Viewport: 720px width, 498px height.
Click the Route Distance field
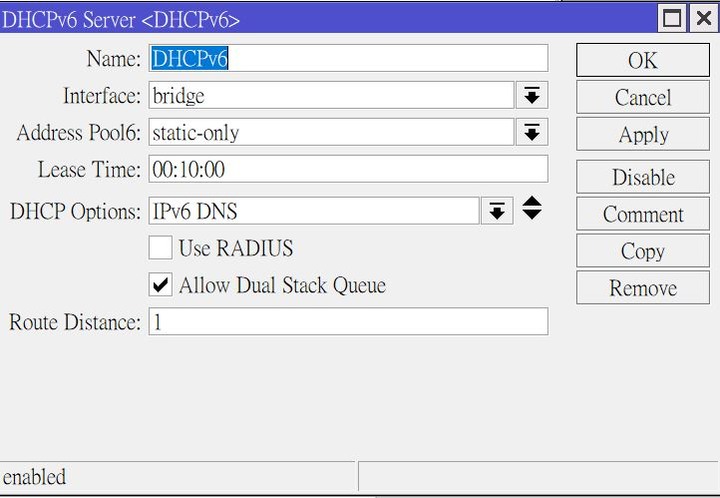[x=348, y=321]
